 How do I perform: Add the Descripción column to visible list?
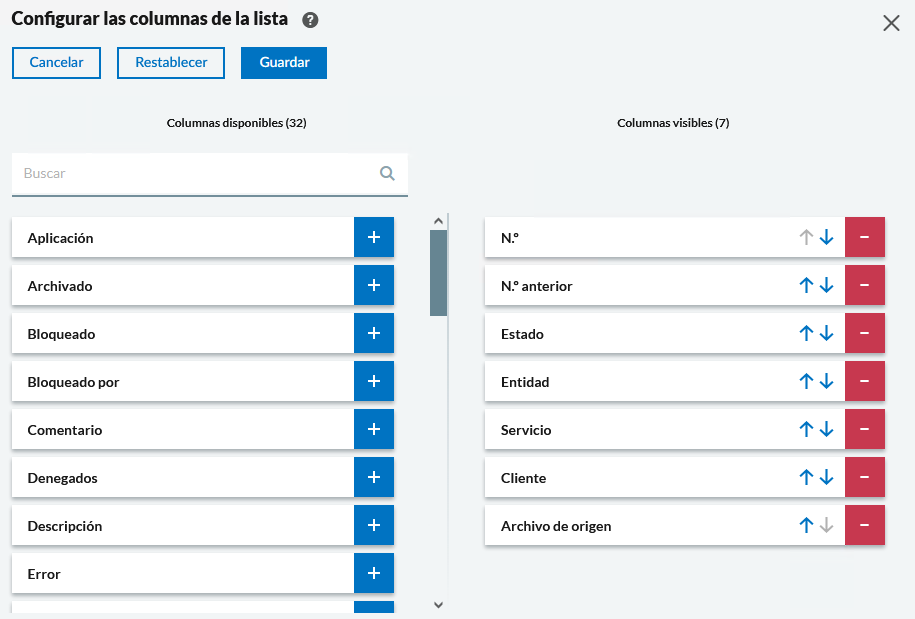pyautogui.click(x=373, y=526)
